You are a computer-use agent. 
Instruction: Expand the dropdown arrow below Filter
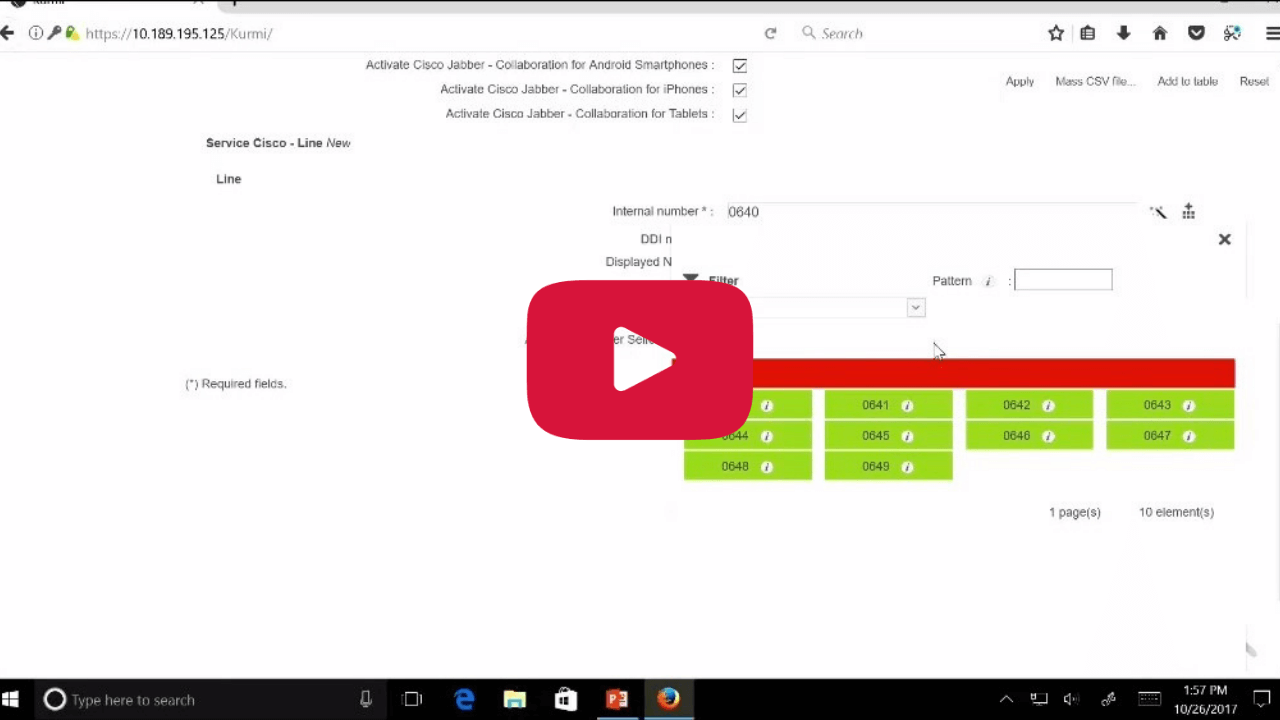tap(915, 308)
